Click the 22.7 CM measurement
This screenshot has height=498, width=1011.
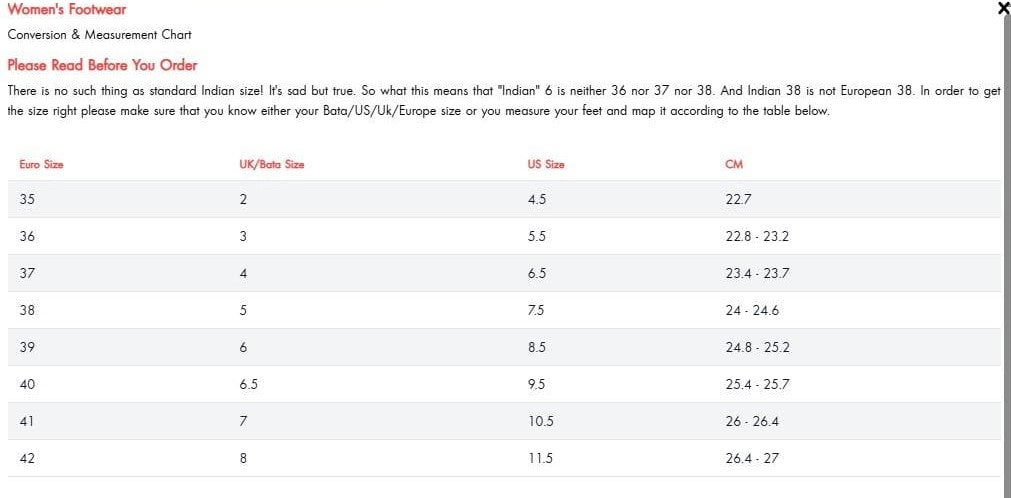(739, 199)
